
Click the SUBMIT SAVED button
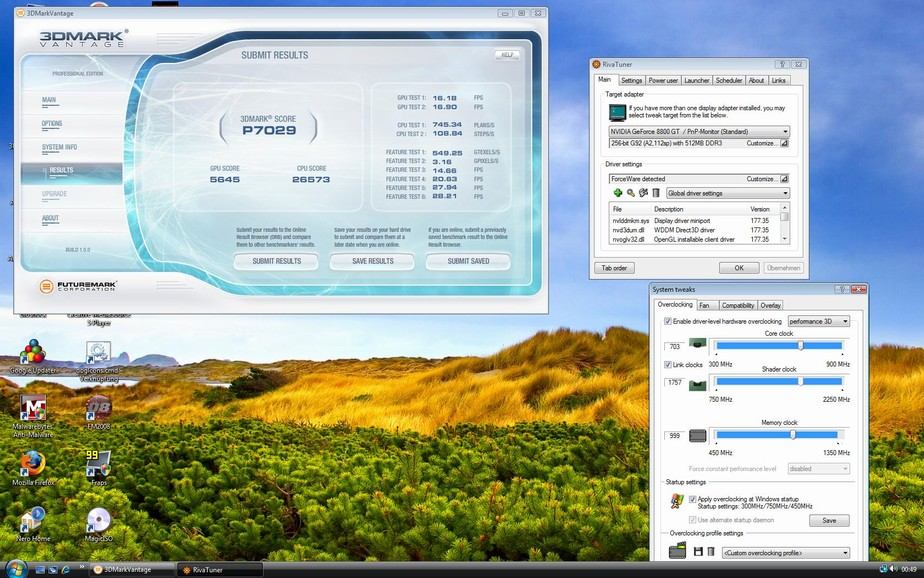[468, 261]
